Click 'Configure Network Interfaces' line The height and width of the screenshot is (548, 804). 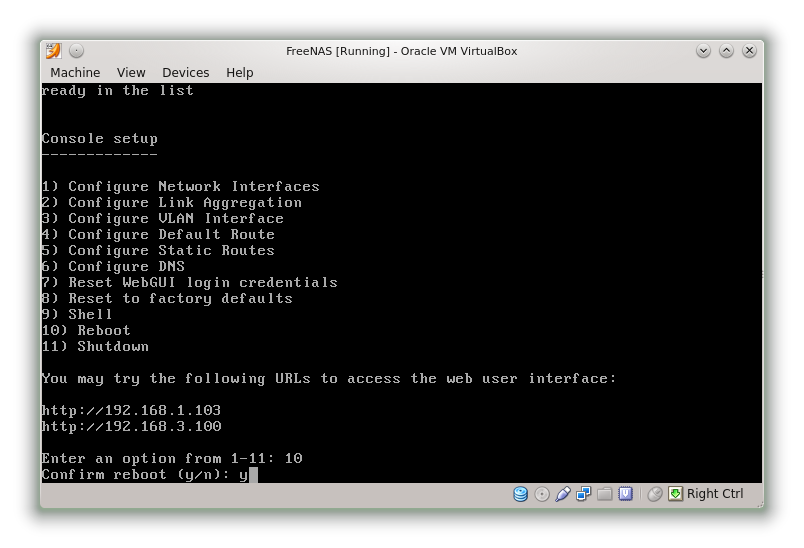(x=181, y=186)
